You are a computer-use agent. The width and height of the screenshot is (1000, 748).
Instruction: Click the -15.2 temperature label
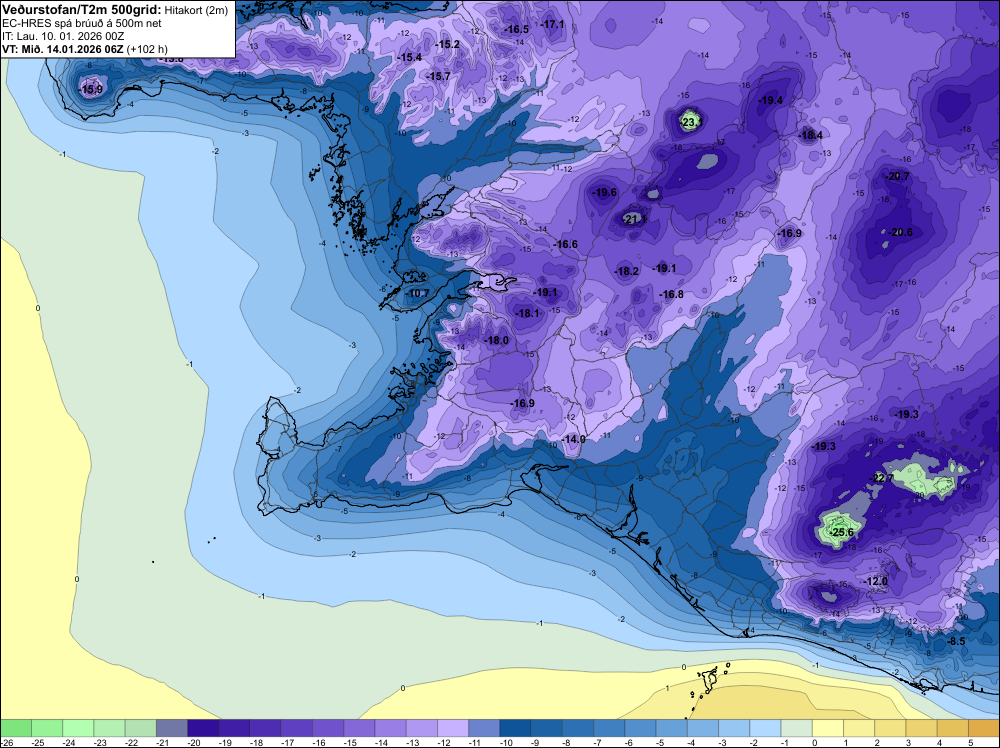click(448, 44)
